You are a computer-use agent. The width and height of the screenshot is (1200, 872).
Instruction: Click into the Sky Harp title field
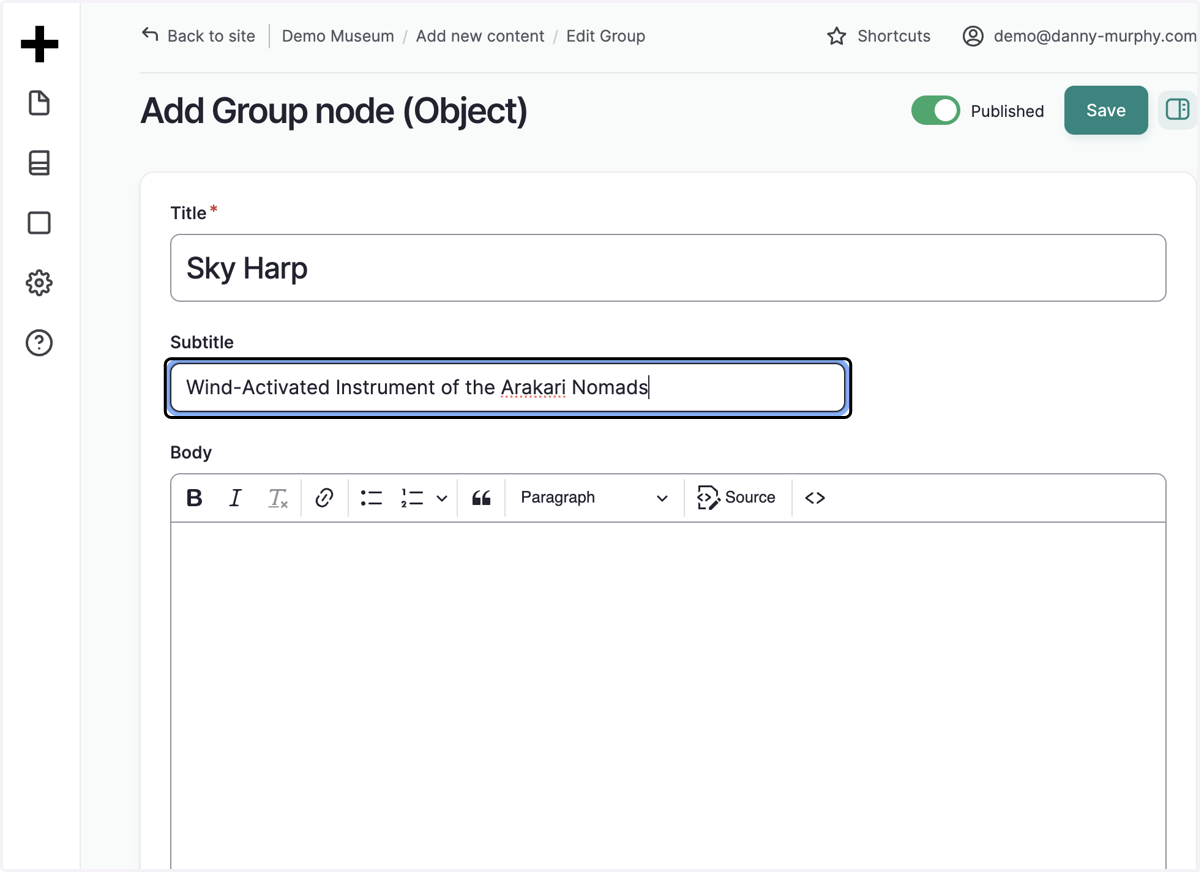(668, 268)
